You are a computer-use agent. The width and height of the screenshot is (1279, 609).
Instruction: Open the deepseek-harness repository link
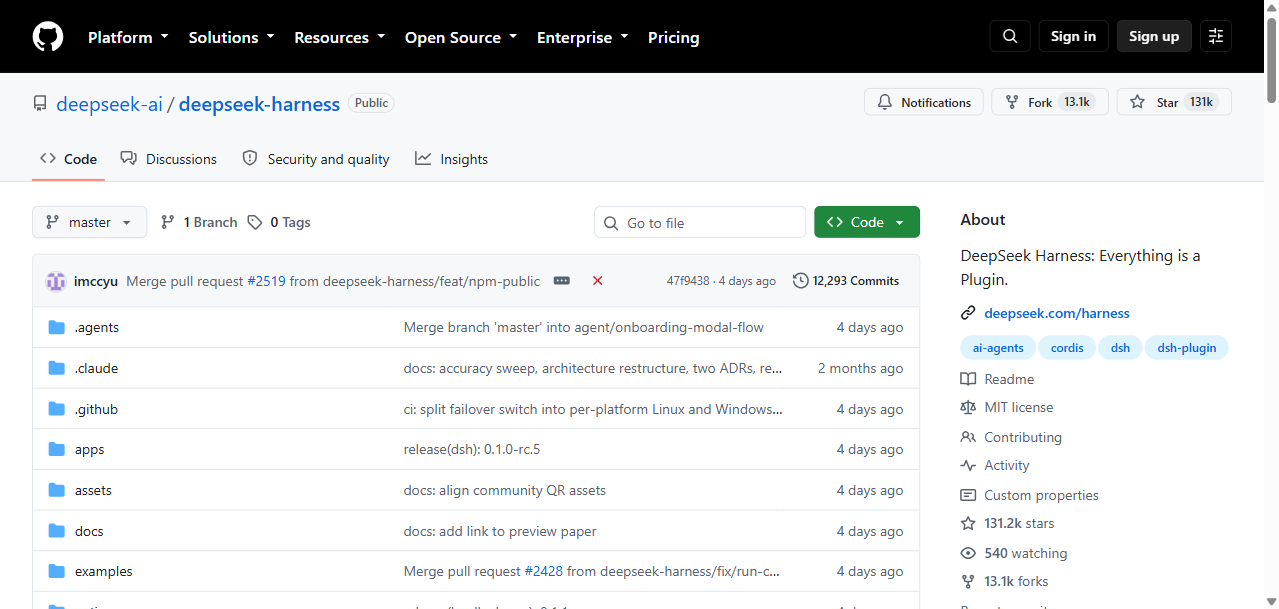click(x=259, y=104)
